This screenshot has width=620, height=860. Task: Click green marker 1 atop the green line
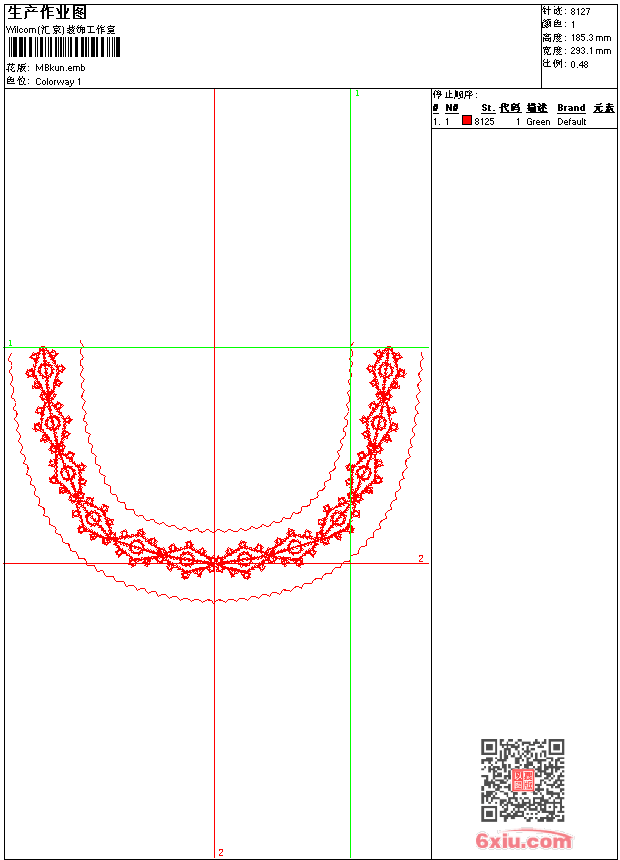(357, 93)
